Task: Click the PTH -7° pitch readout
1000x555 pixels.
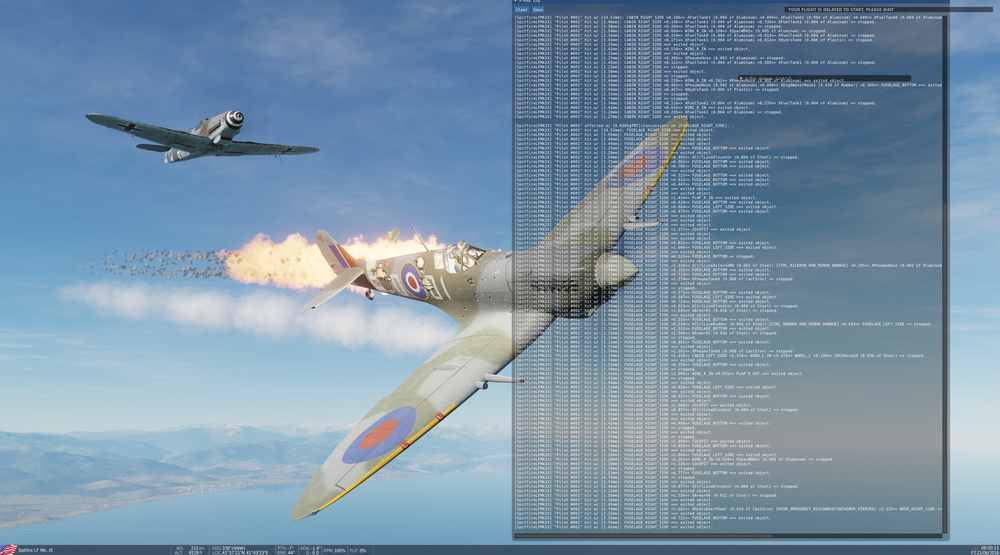Action: tap(286, 548)
